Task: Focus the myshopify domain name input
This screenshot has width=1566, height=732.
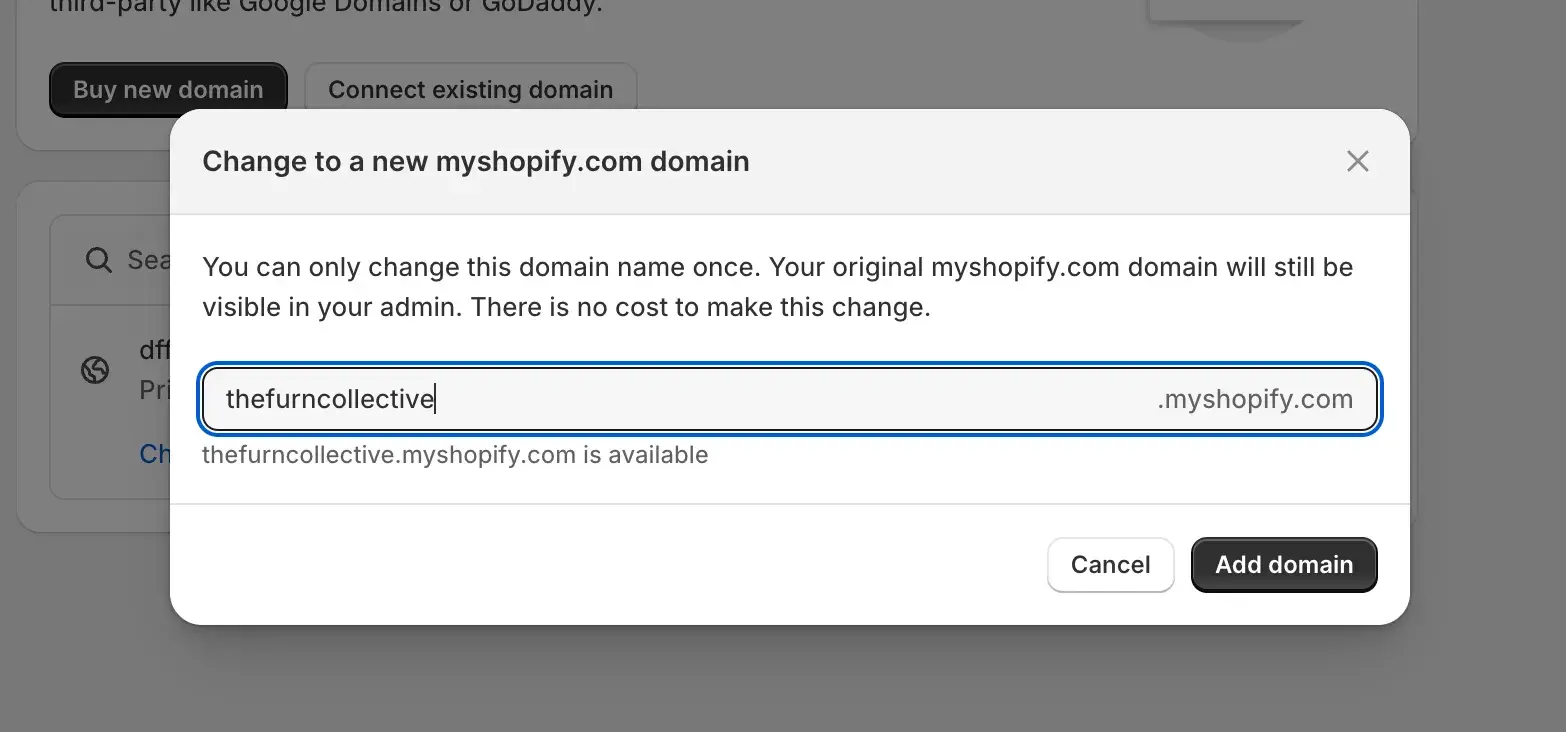Action: [x=680, y=400]
